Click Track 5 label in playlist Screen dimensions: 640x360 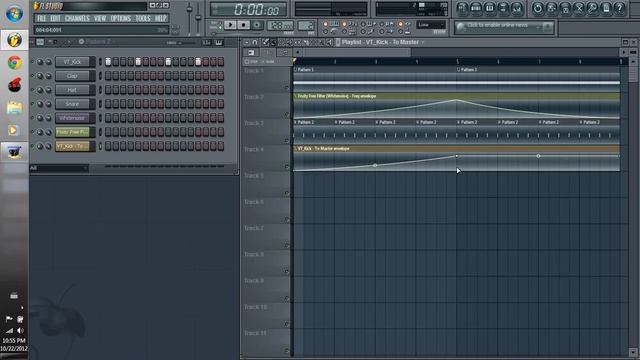coord(254,176)
